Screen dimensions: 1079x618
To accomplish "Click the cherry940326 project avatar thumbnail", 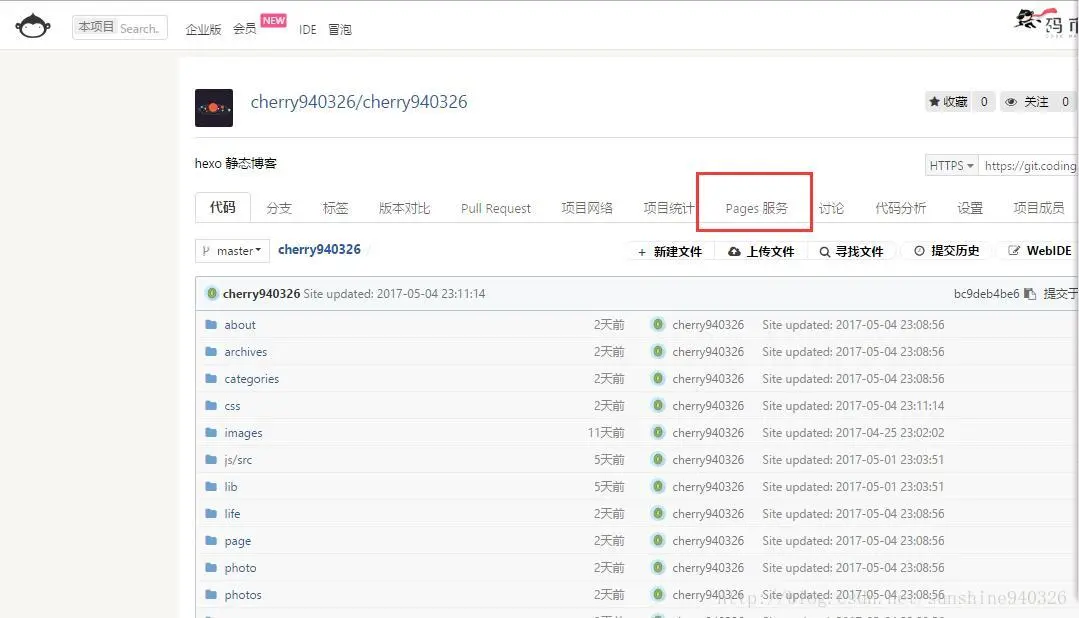I will (213, 107).
